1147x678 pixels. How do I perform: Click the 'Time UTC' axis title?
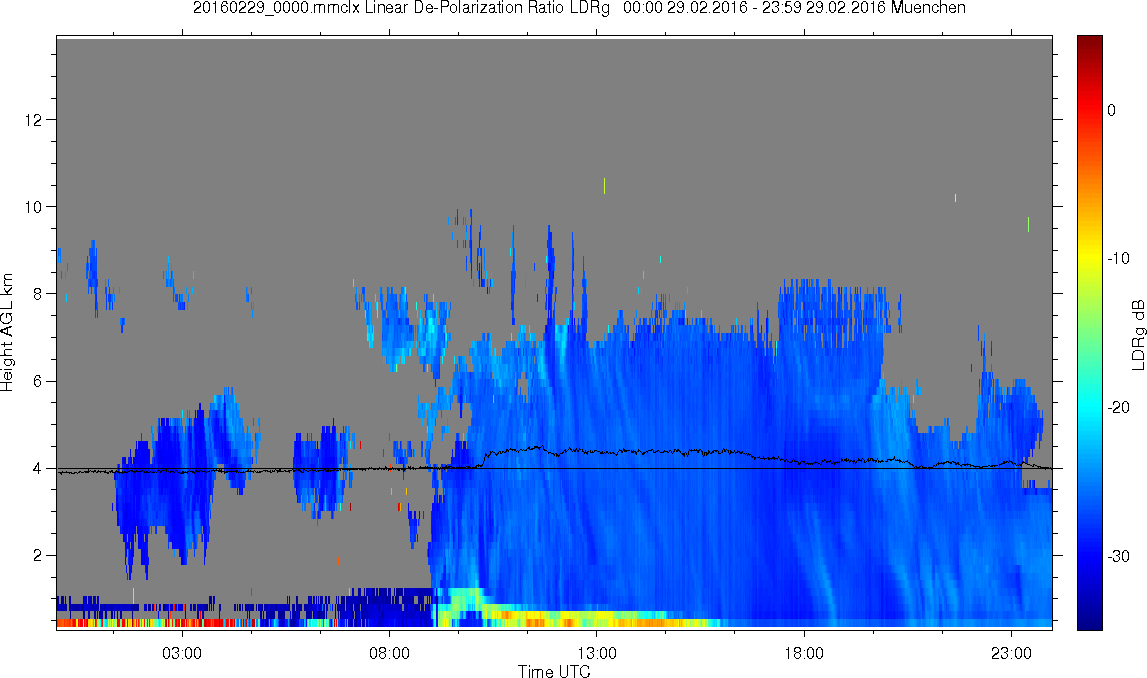click(554, 671)
